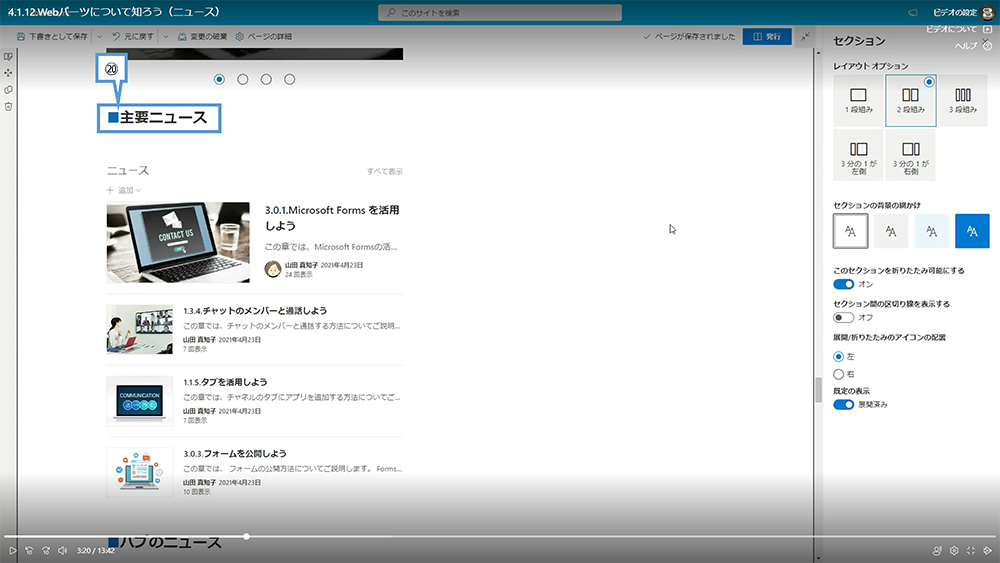Image resolution: width=1000 pixels, height=563 pixels.
Task: Expand dropdown arrow next to 元に戻す
Action: [166, 36]
